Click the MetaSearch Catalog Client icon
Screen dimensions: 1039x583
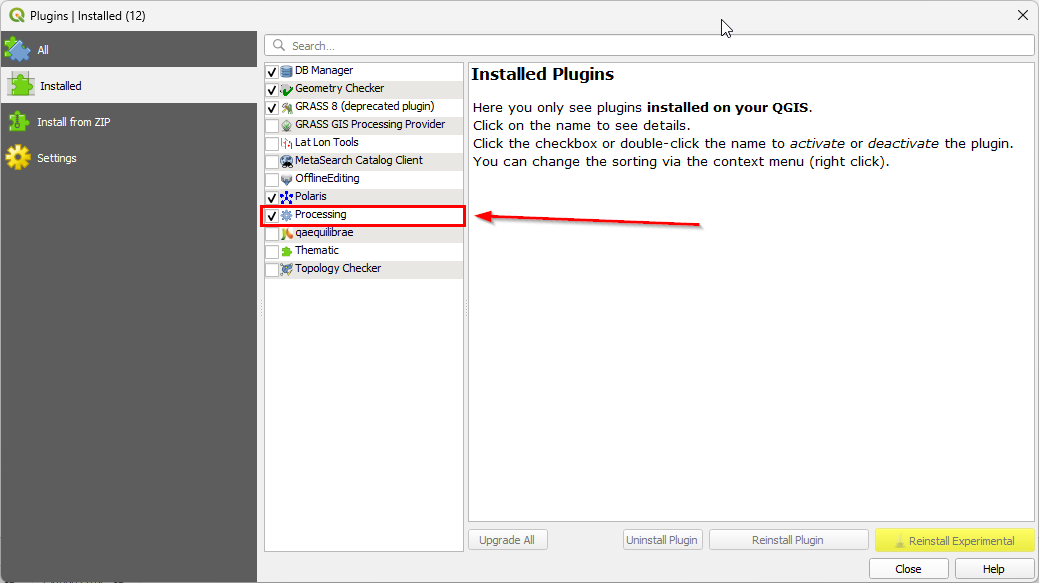coord(286,161)
